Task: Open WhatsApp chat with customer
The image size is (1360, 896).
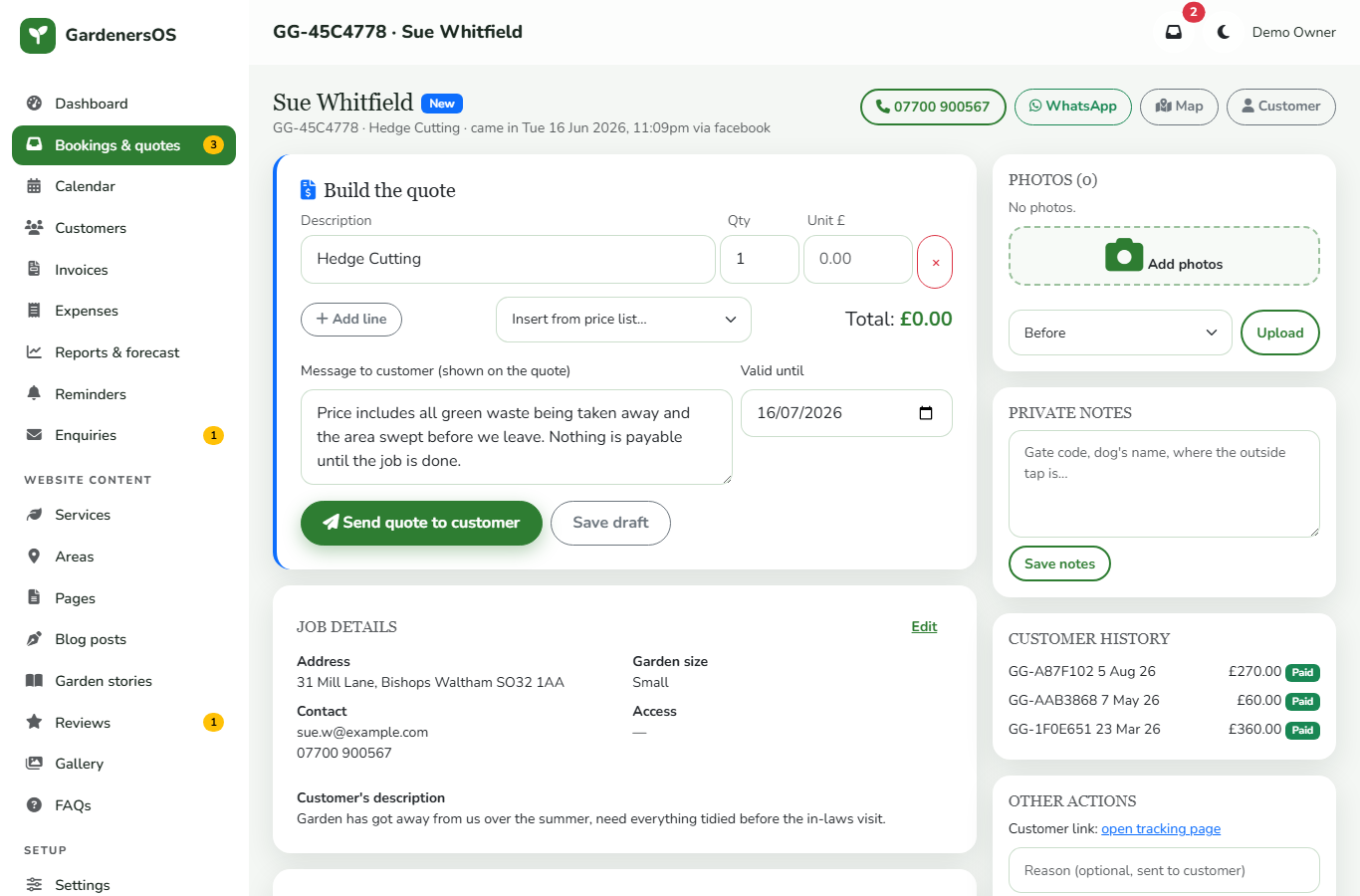Action: point(1072,107)
